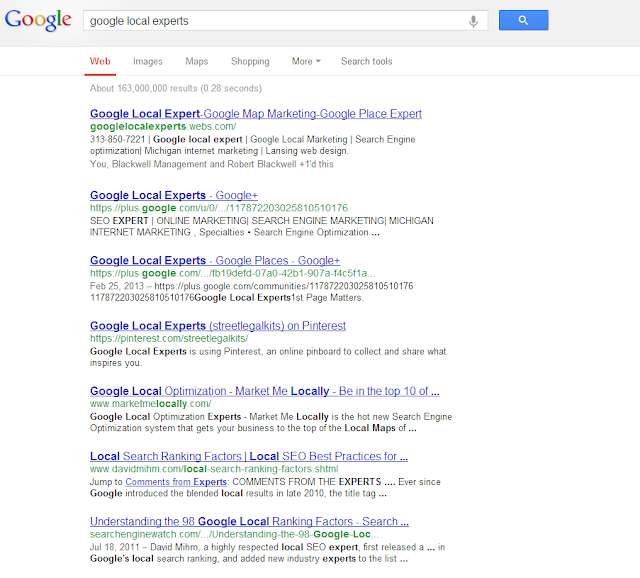
Task: Click the 'You, Blackwell Management and Robert Blackwell +1'd this' line
Action: (x=211, y=164)
